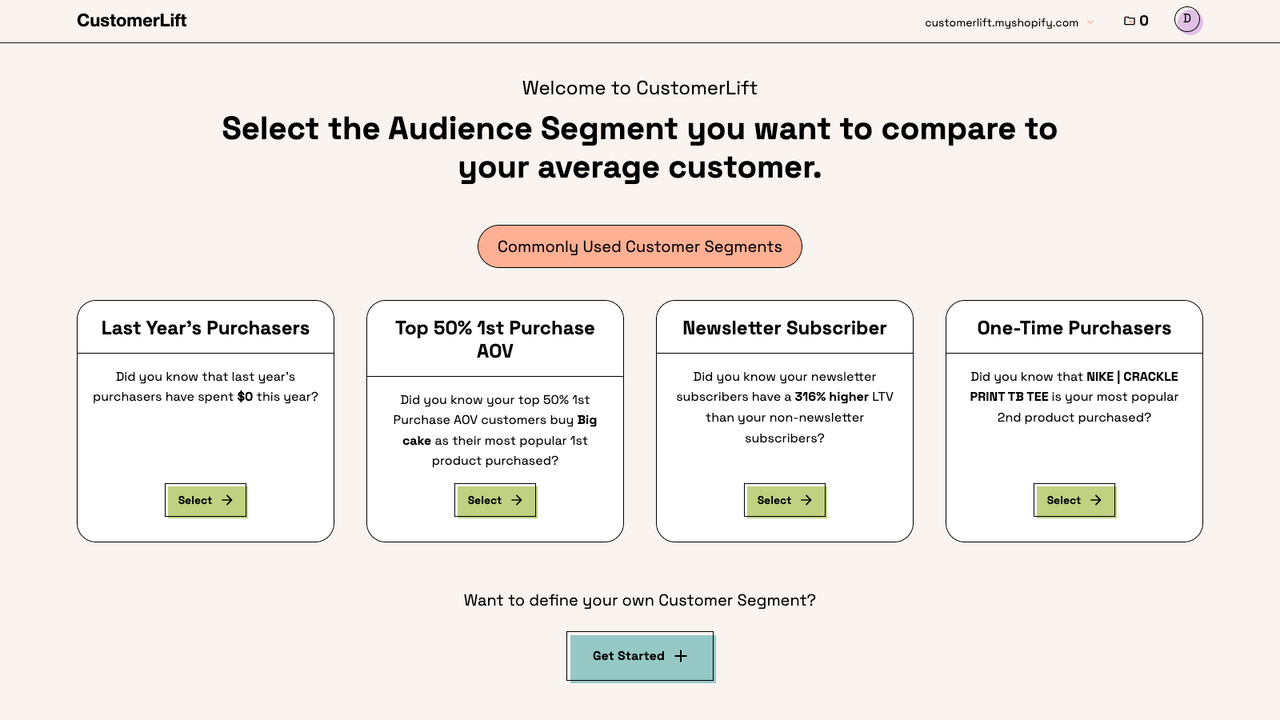Click the CustomerLift logo

pyautogui.click(x=131, y=20)
